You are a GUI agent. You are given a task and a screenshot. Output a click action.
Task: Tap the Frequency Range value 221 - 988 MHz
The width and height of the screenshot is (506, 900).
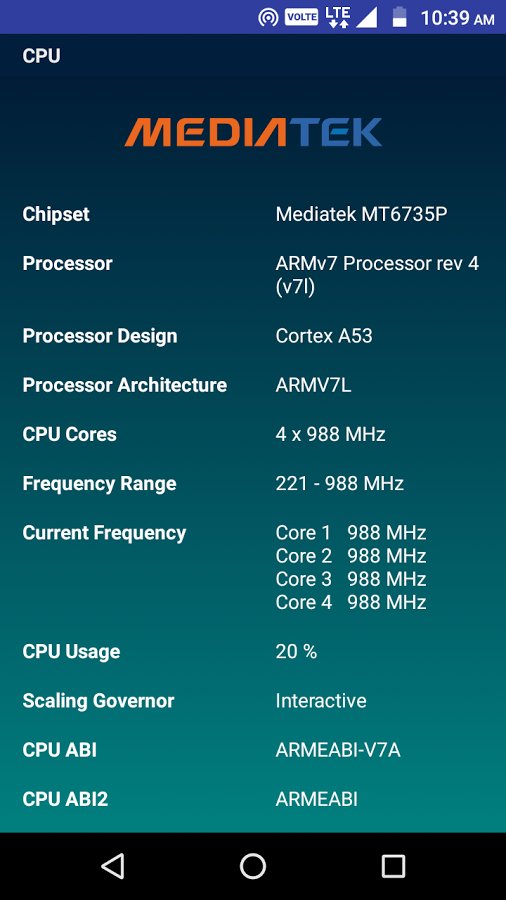340,484
